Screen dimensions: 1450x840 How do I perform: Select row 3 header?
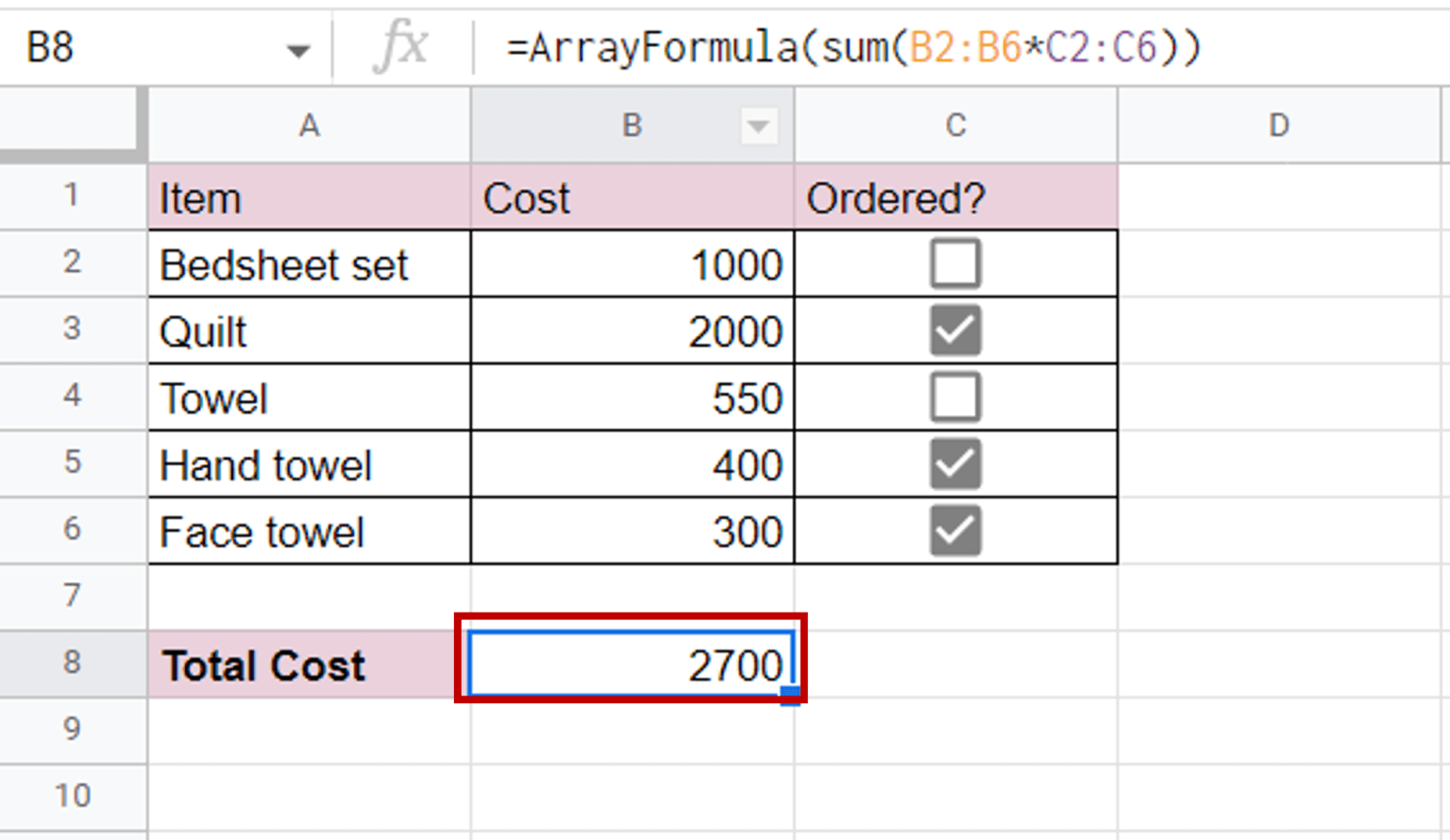(73, 330)
